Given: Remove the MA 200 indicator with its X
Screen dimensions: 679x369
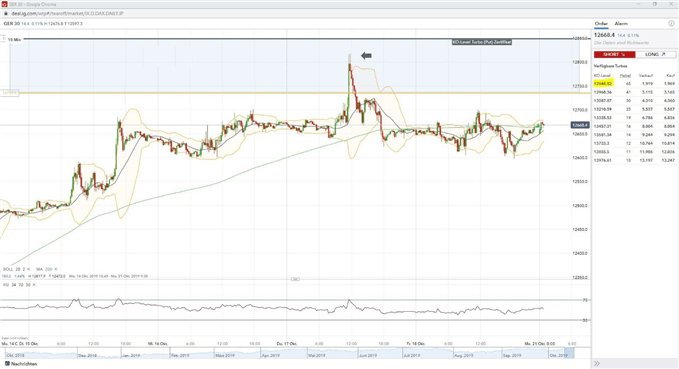Looking at the screenshot, I should point(56,269).
